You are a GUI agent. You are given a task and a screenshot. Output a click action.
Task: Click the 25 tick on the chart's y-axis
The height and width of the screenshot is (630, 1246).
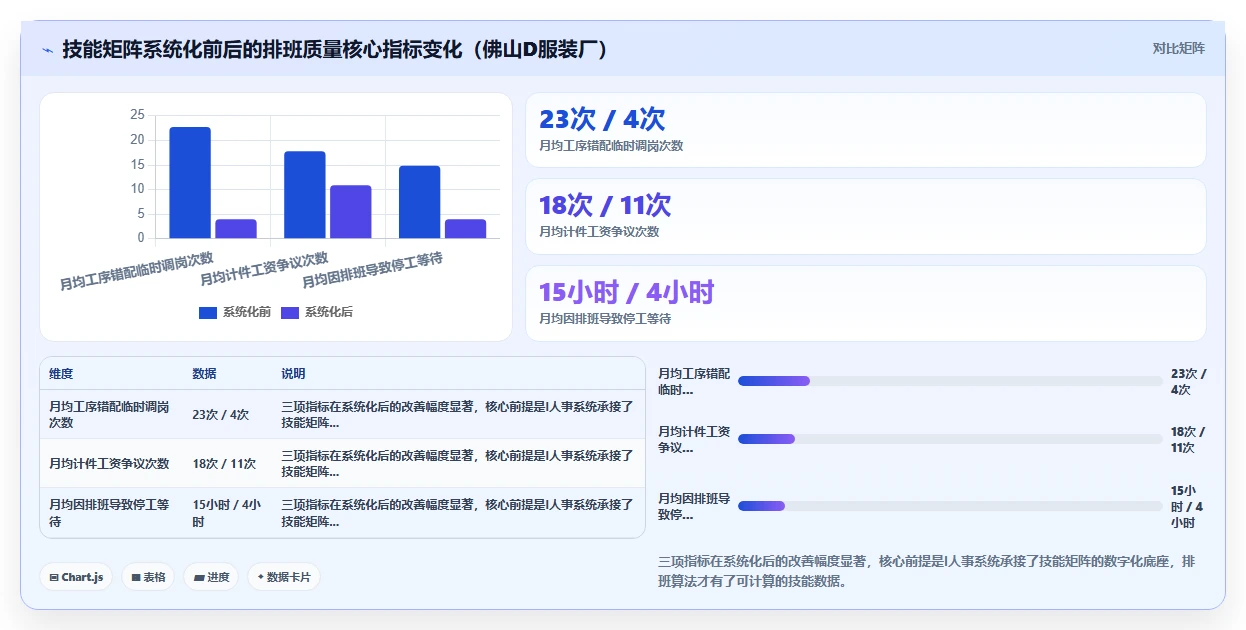click(137, 115)
